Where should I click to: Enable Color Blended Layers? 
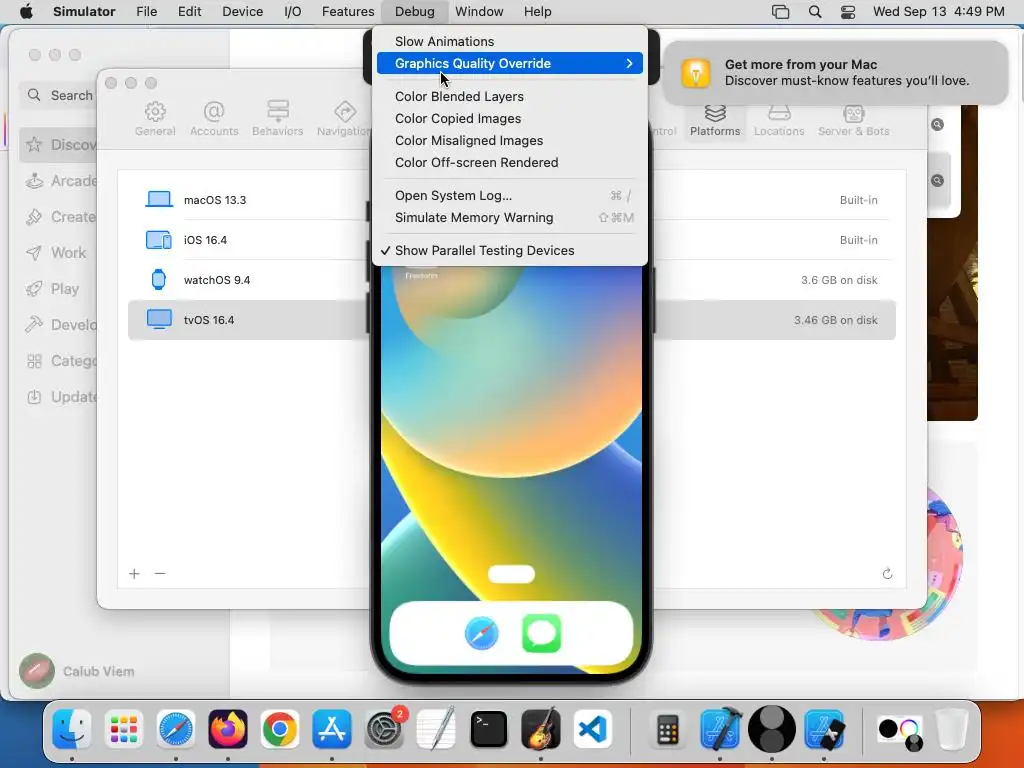(509, 96)
